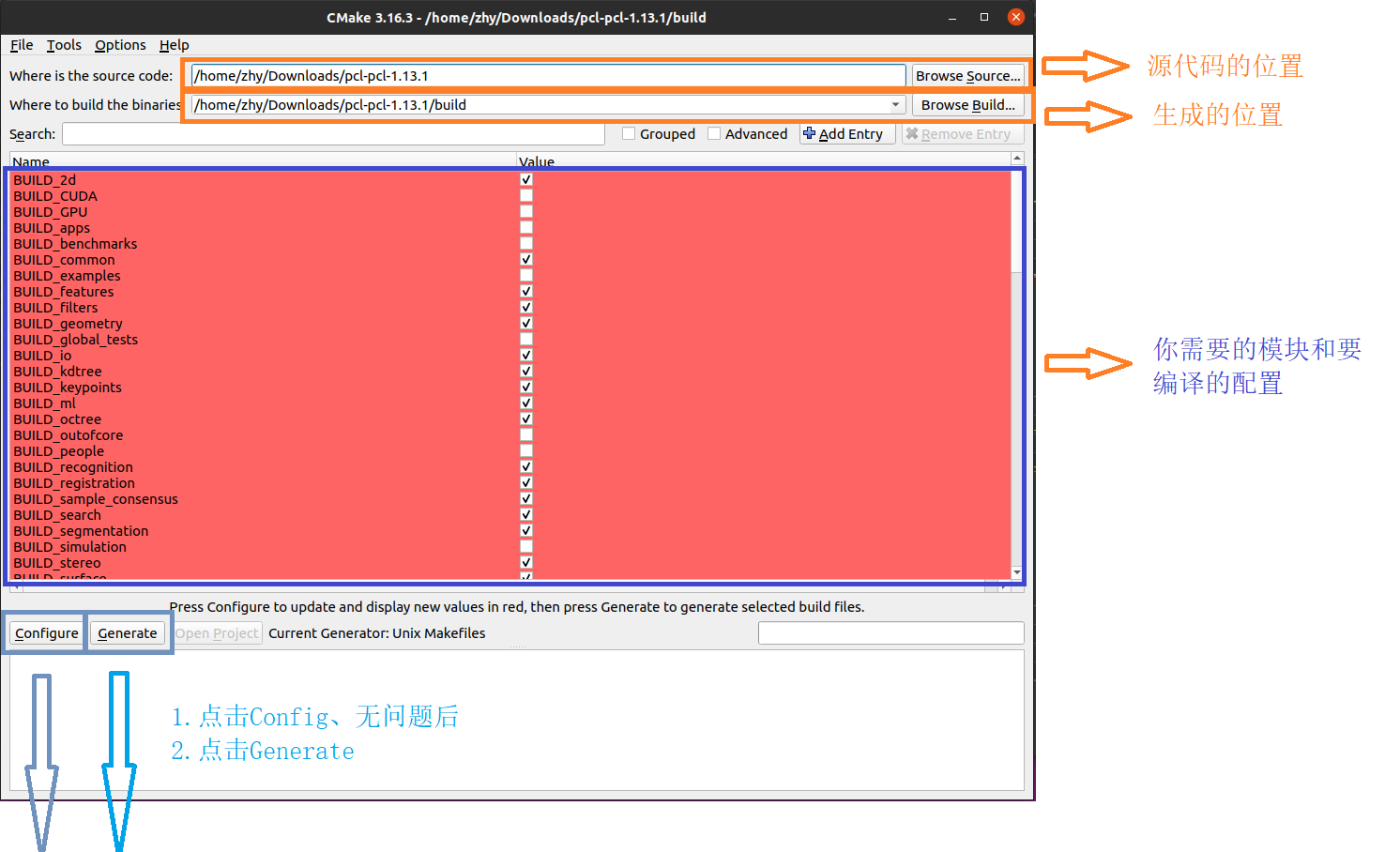This screenshot has width=1400, height=852.
Task: Select the BUILD_global_tests name entry
Action: click(75, 340)
